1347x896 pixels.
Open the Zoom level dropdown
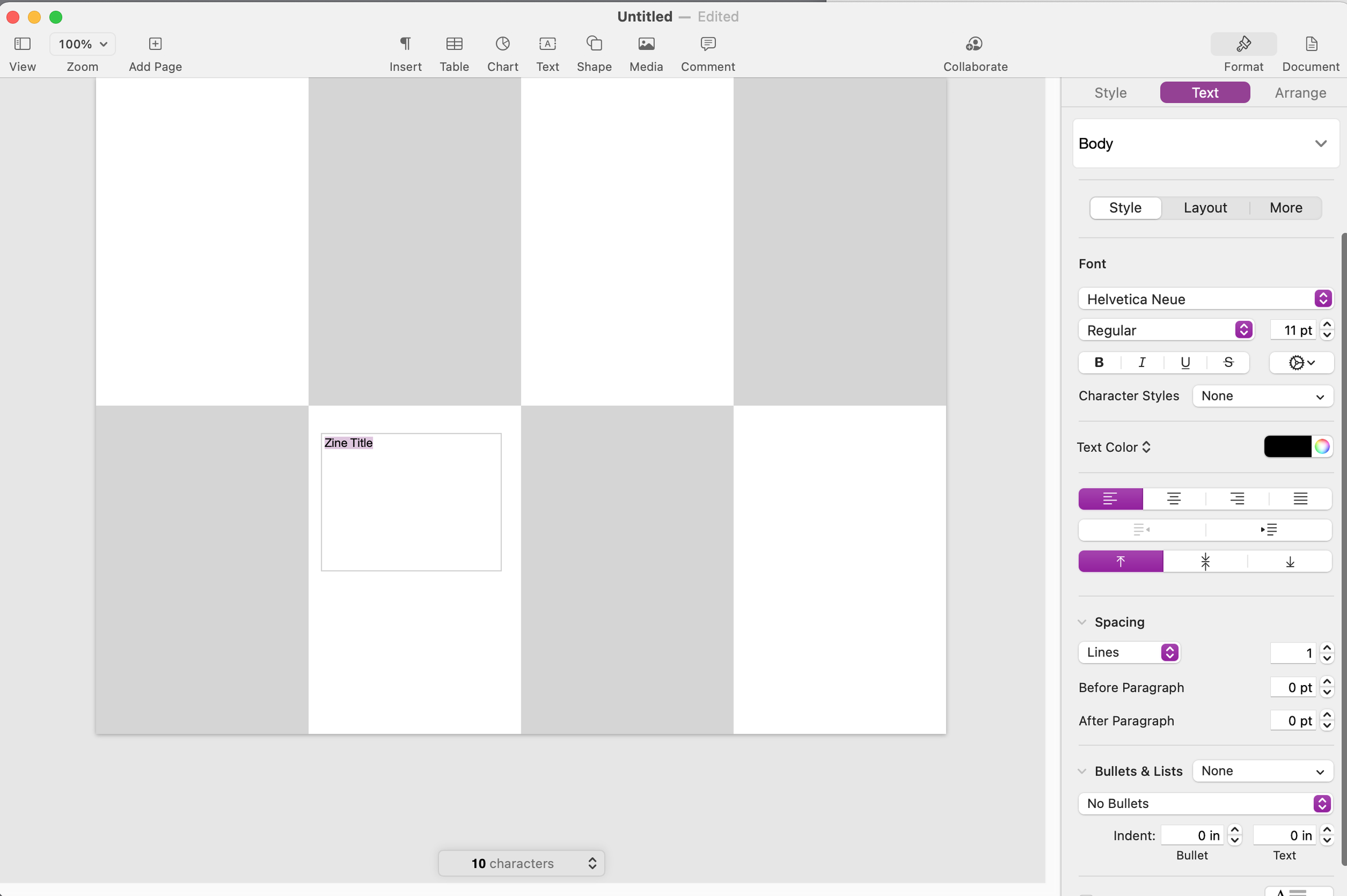click(83, 44)
